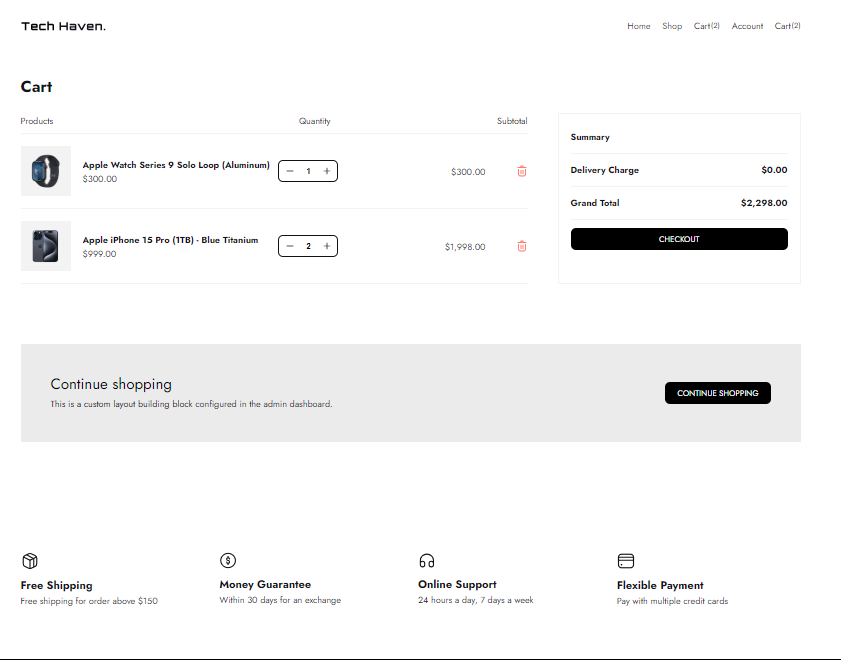Open the Apple Watch product thumbnail
Viewport: 841px width, 660px height.
tap(46, 171)
